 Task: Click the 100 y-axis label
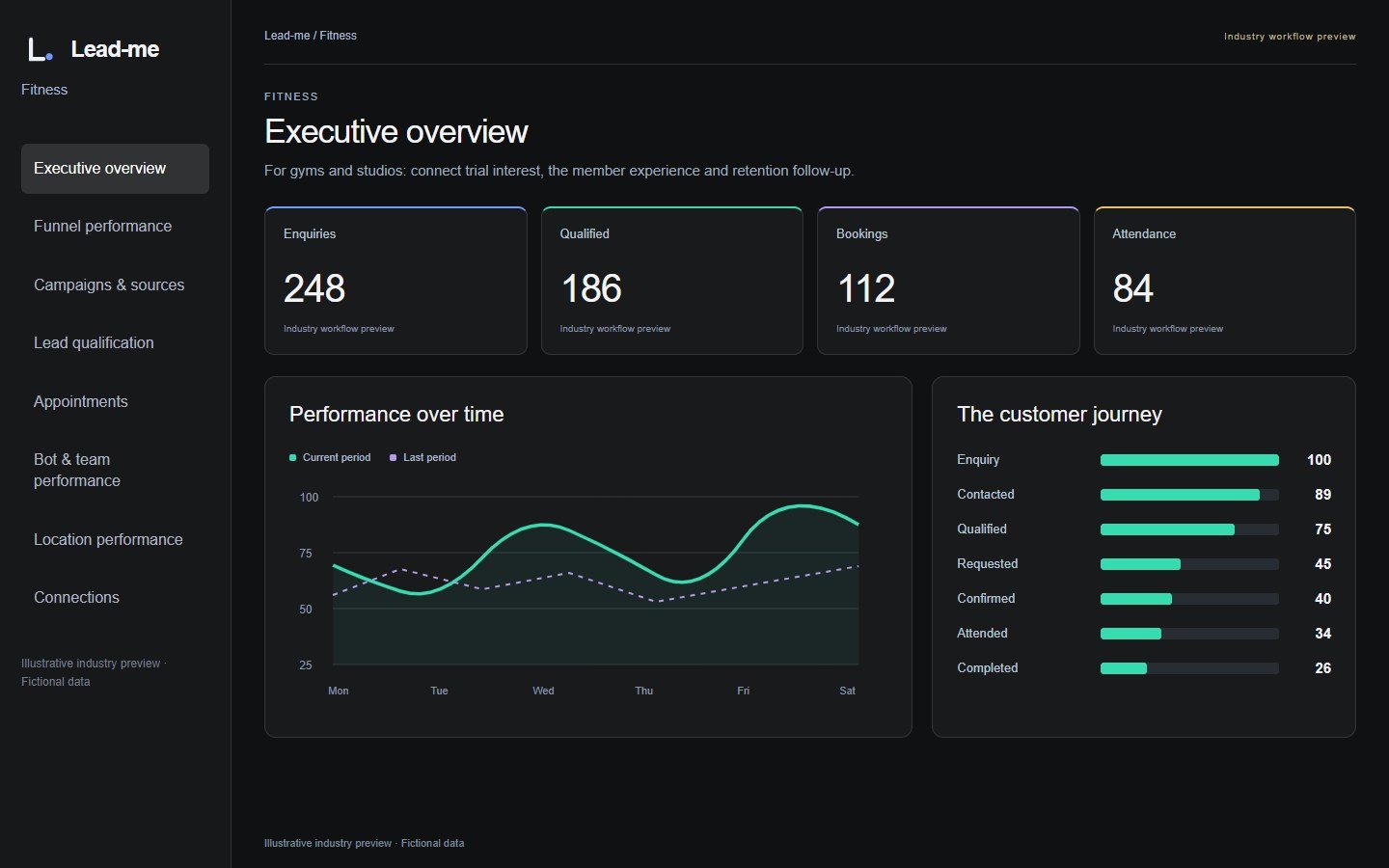pyautogui.click(x=309, y=498)
